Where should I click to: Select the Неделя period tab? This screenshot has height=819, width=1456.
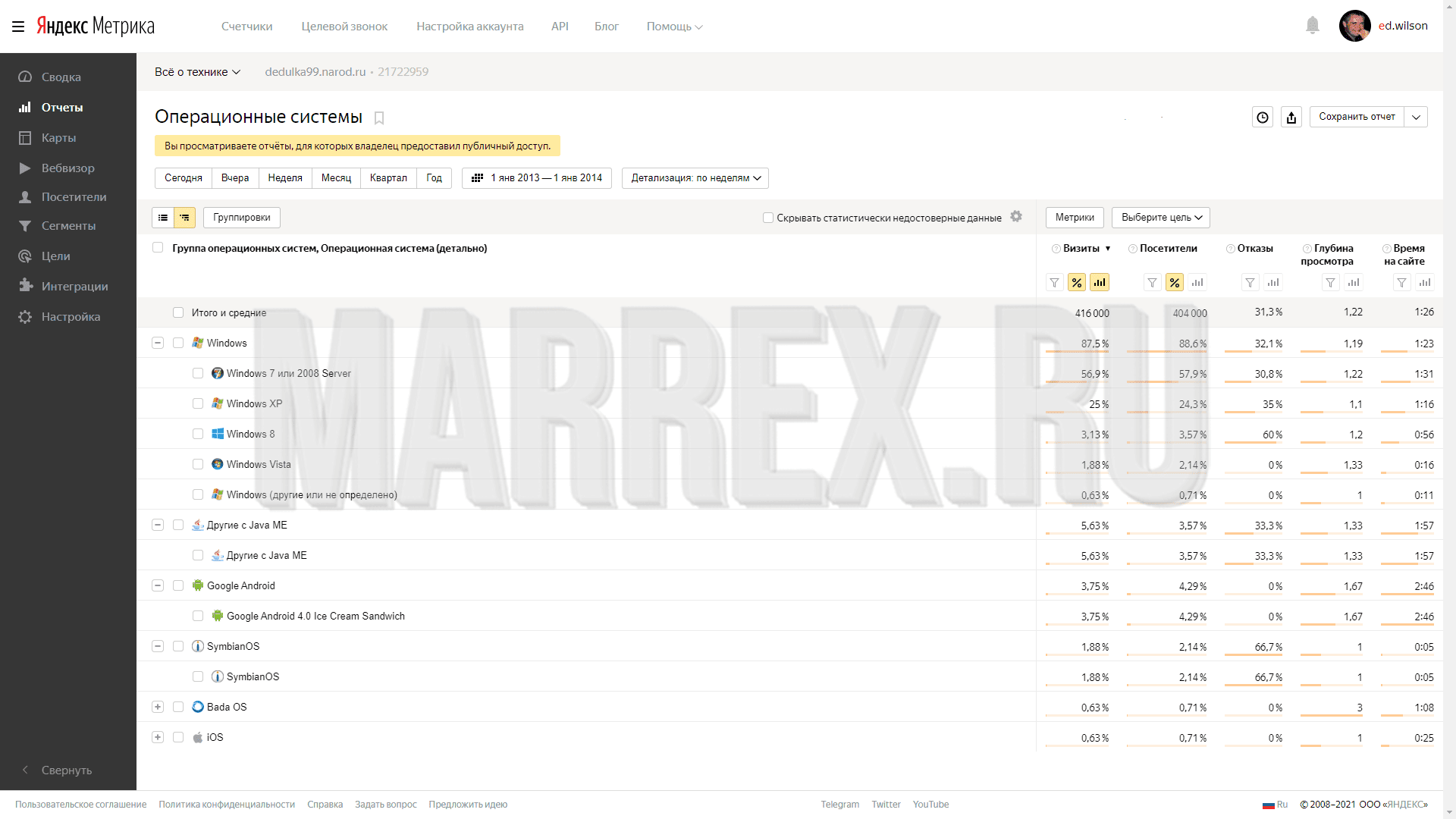[x=285, y=178]
